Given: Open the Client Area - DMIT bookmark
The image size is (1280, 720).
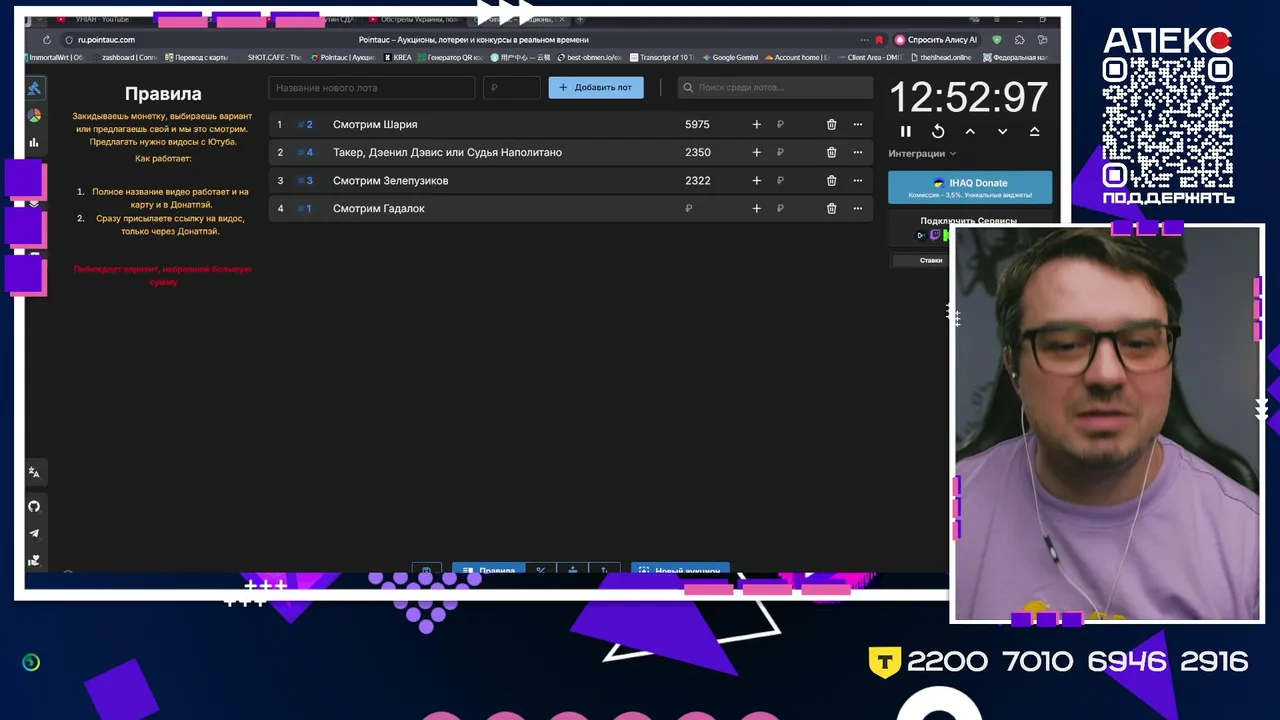Looking at the screenshot, I should 870,57.
